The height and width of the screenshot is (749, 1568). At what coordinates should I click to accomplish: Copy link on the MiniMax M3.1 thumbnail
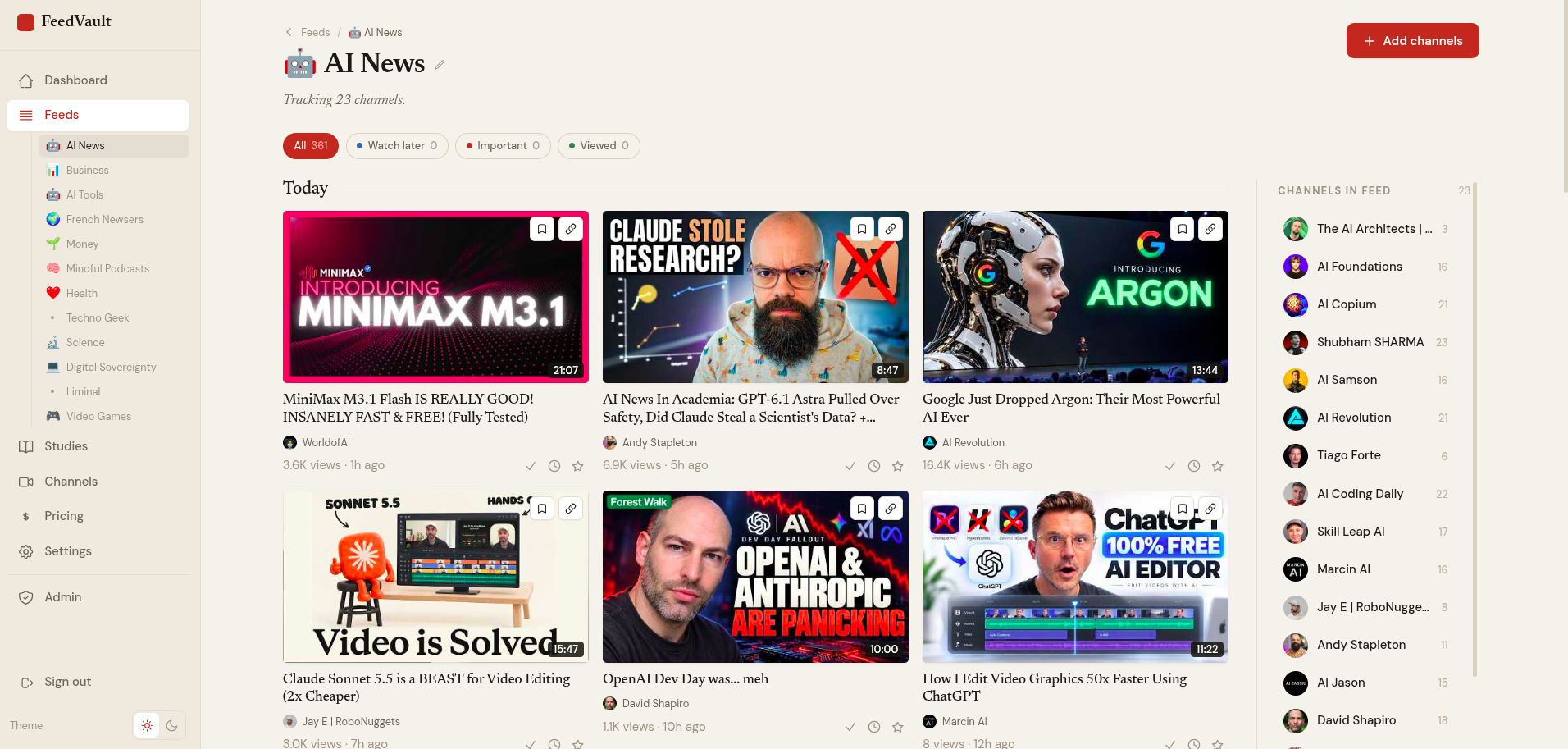(x=571, y=229)
